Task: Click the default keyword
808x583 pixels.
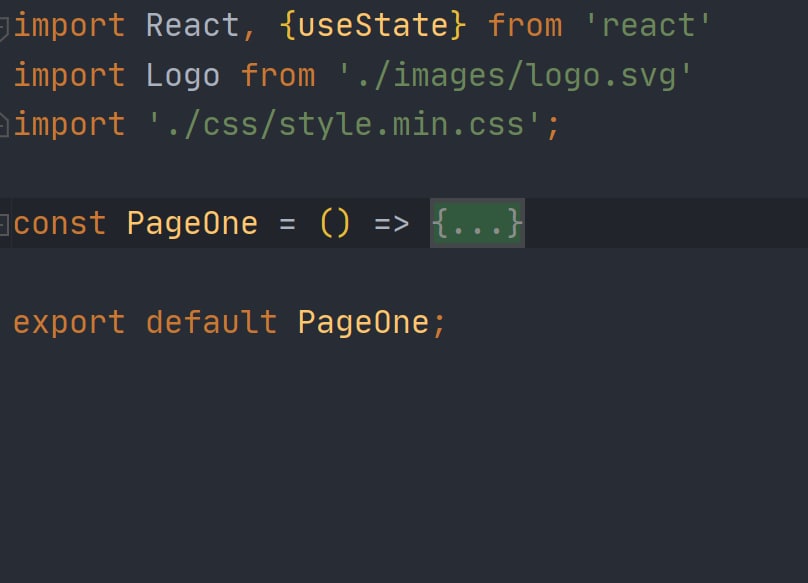Action: pyautogui.click(x=211, y=322)
